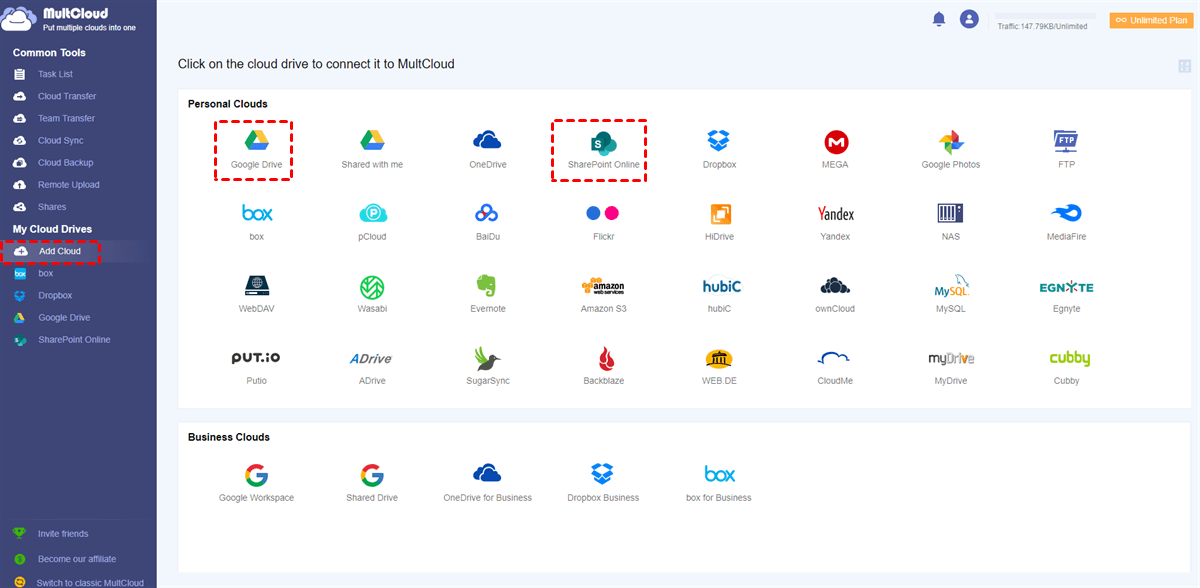This screenshot has width=1200, height=588.
Task: Connect the Google Drive personal cloud
Action: click(256, 141)
